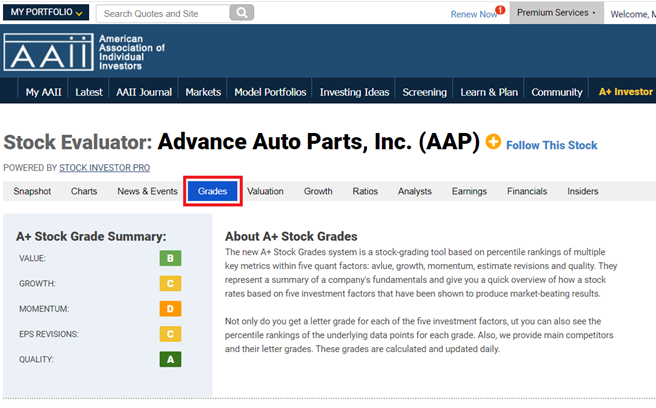
Task: Open the Markets menu
Action: click(x=203, y=92)
